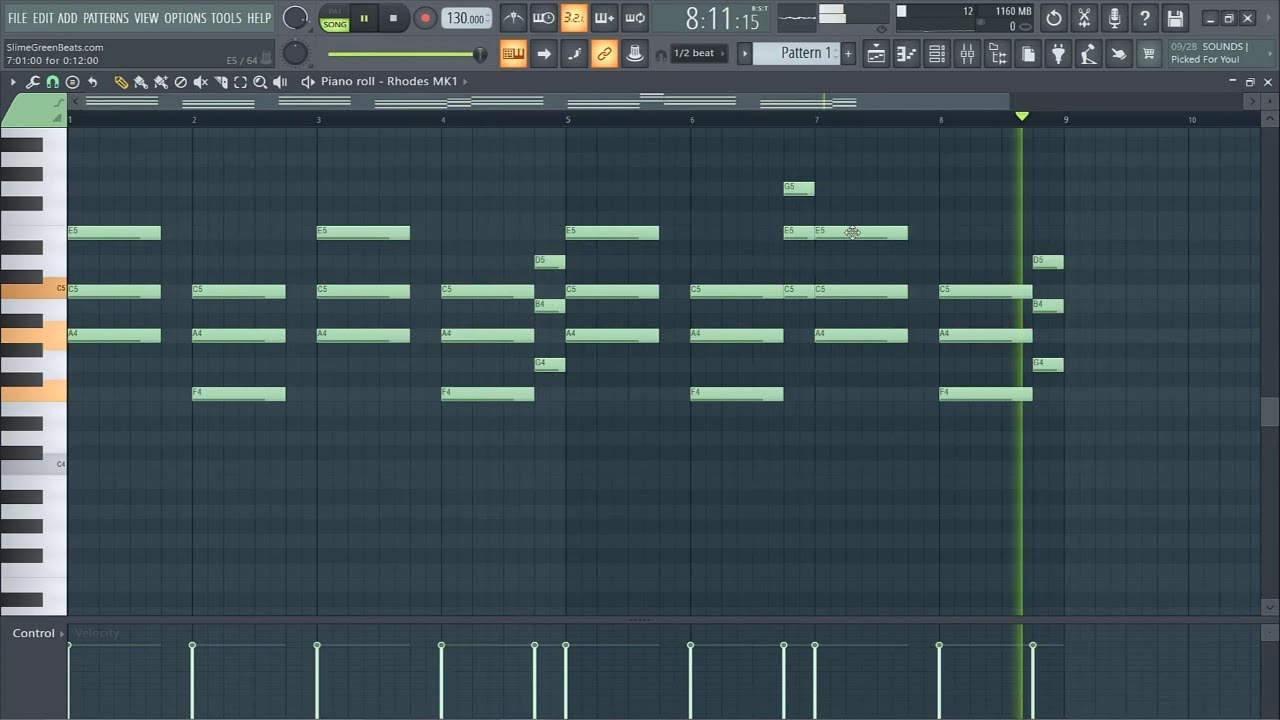Open touch controllers hand icon
Image resolution: width=1280 pixels, height=720 pixels.
pos(1119,54)
